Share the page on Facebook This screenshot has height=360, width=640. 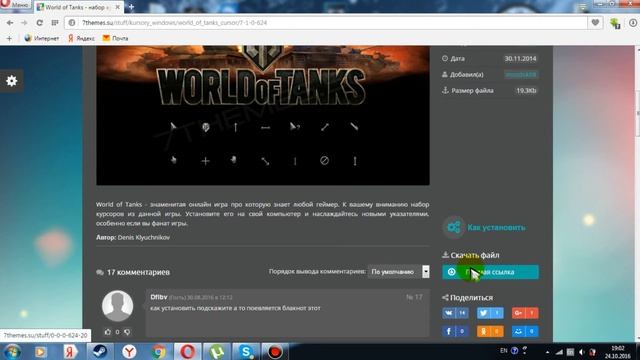455,331
